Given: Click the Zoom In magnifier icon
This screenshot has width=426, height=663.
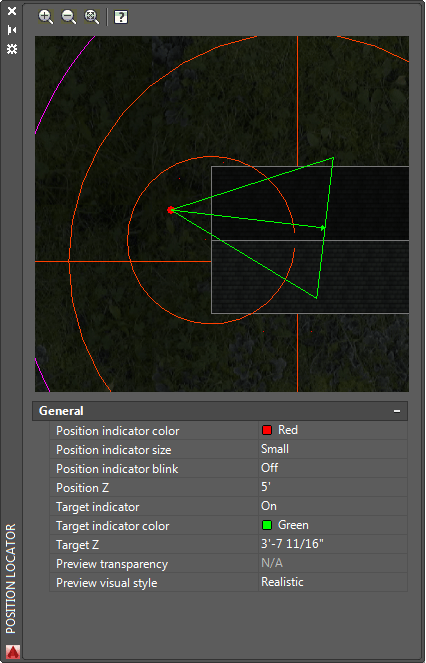Looking at the screenshot, I should [46, 17].
